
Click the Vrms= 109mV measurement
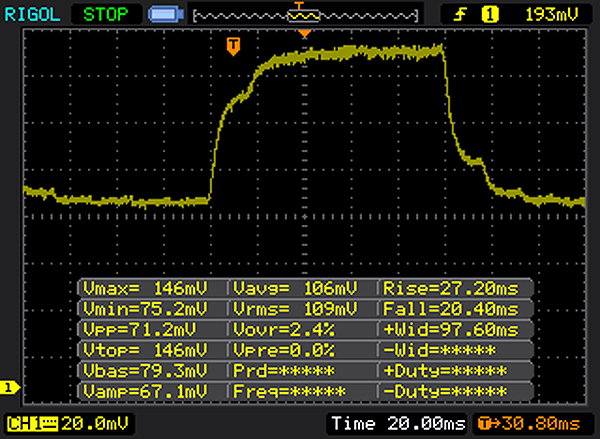click(x=295, y=308)
